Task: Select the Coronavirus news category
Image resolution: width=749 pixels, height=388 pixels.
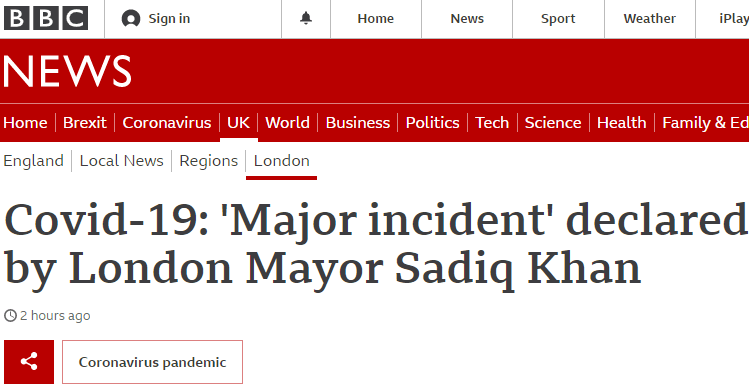Action: click(x=167, y=123)
